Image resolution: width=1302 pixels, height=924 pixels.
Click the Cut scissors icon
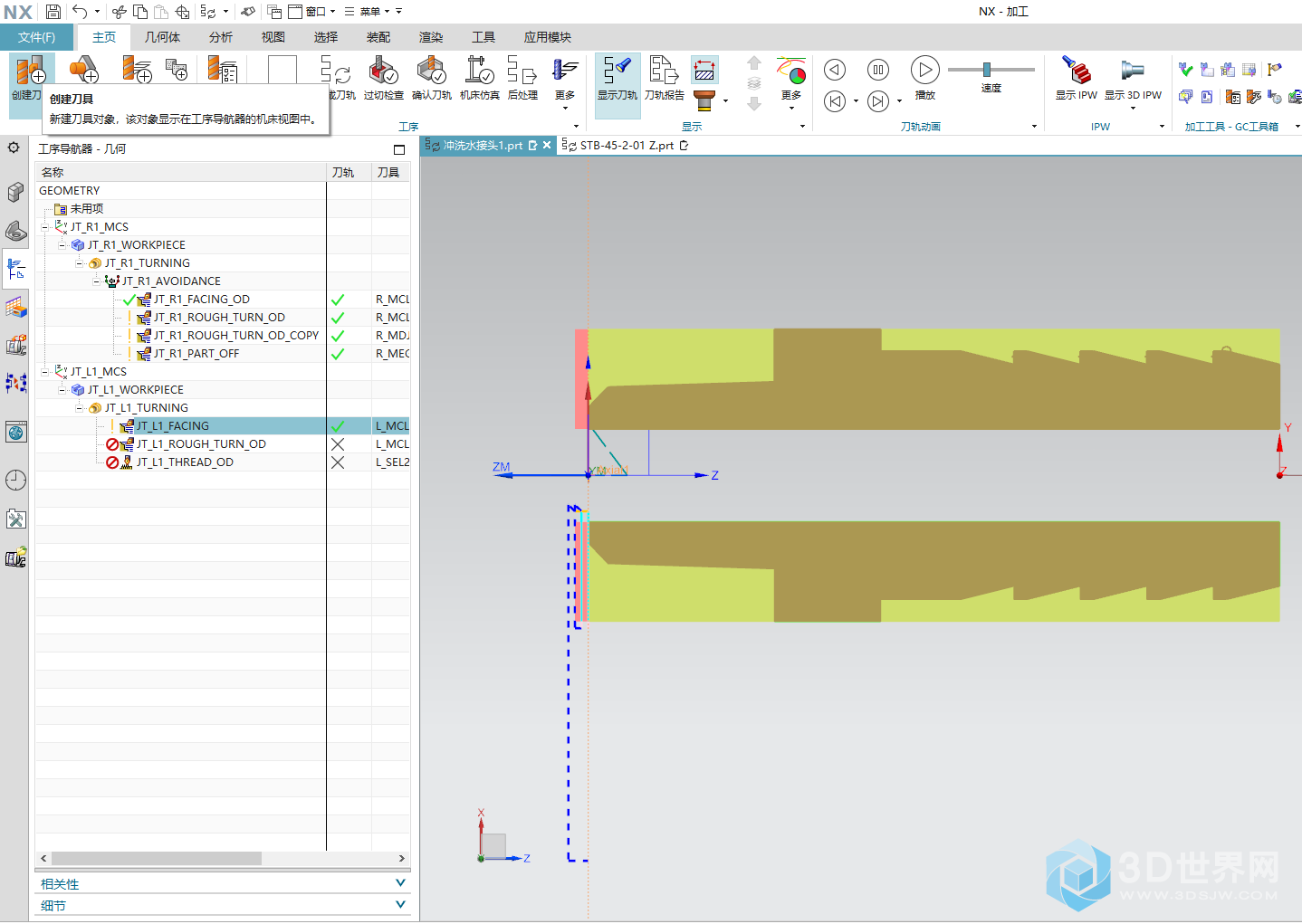(x=120, y=12)
